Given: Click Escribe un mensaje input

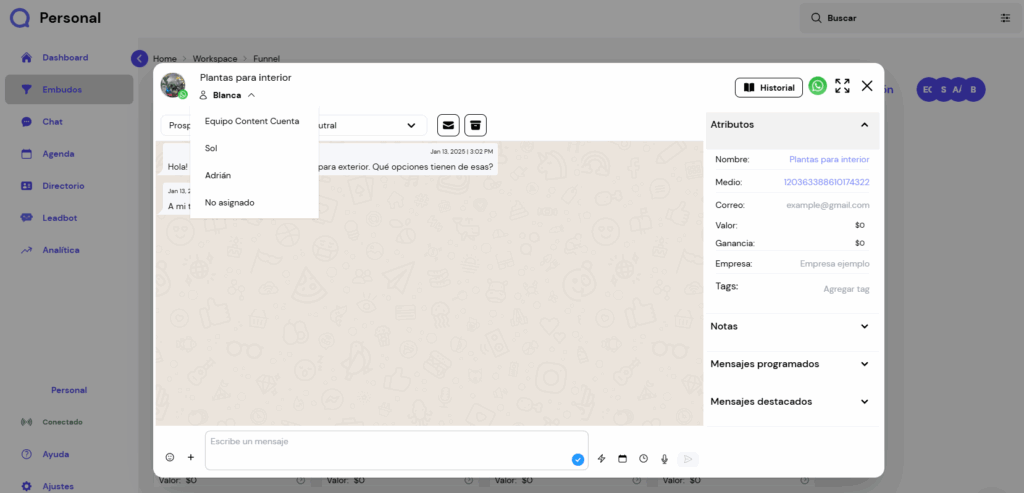Looking at the screenshot, I should pos(396,450).
